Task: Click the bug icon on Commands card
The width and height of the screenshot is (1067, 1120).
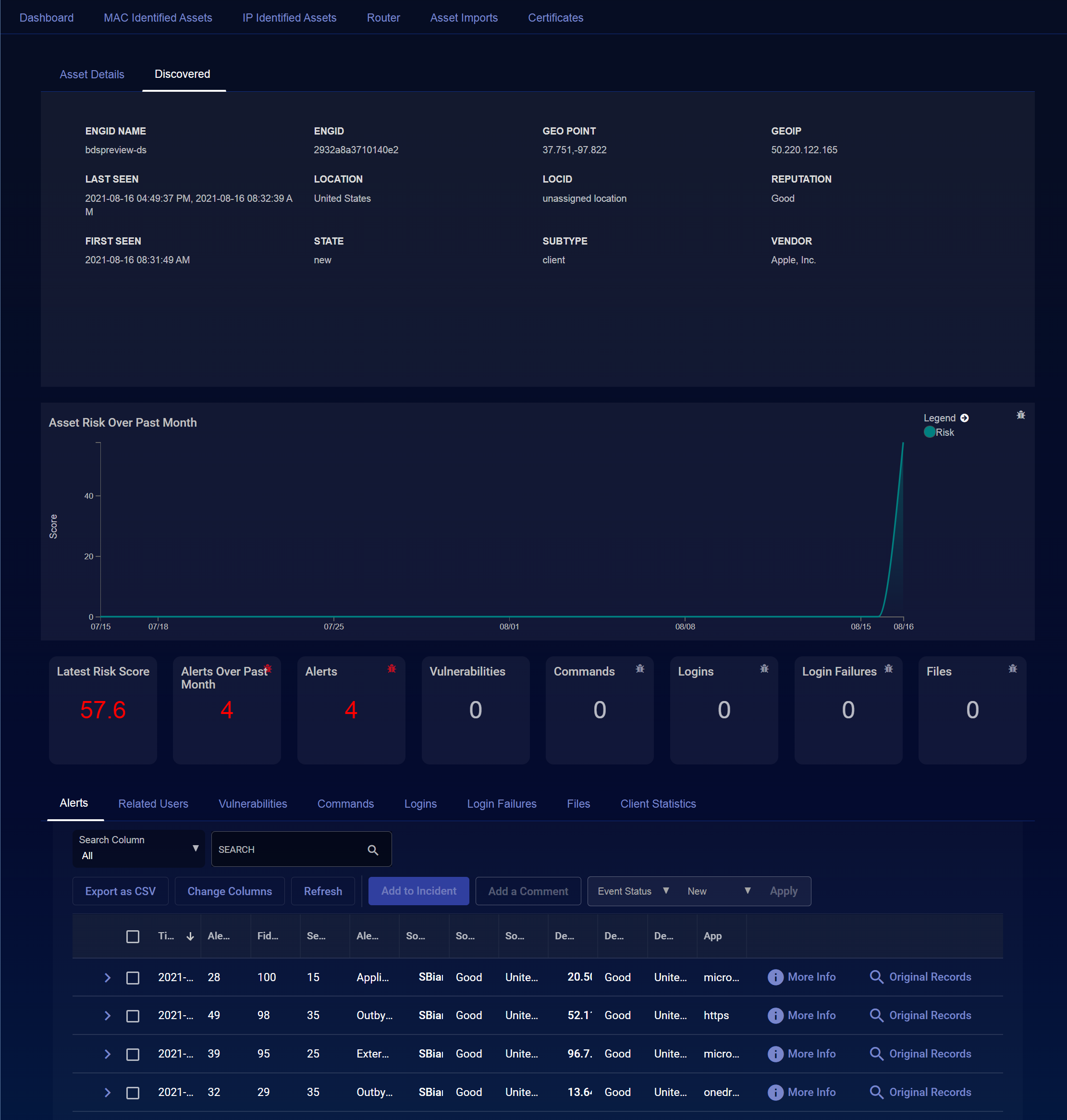Action: click(x=640, y=669)
